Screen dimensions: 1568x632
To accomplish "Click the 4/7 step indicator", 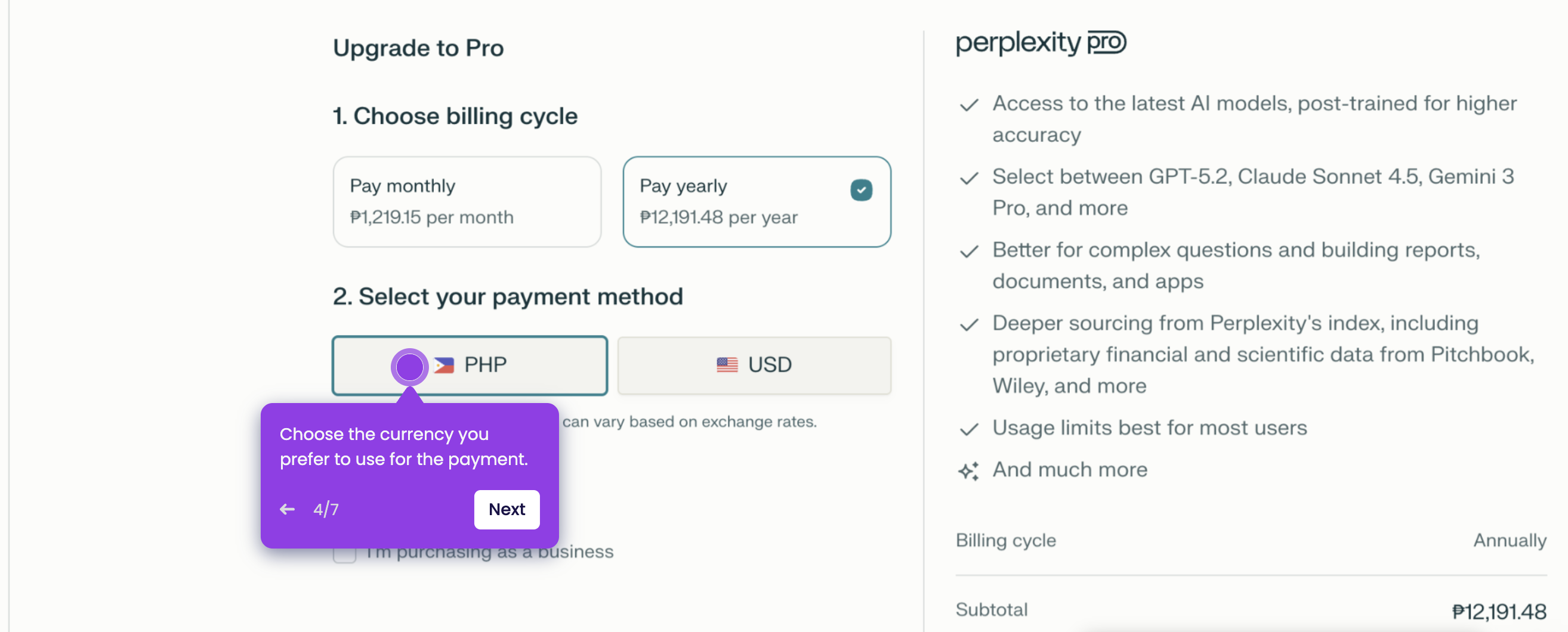I will (326, 509).
